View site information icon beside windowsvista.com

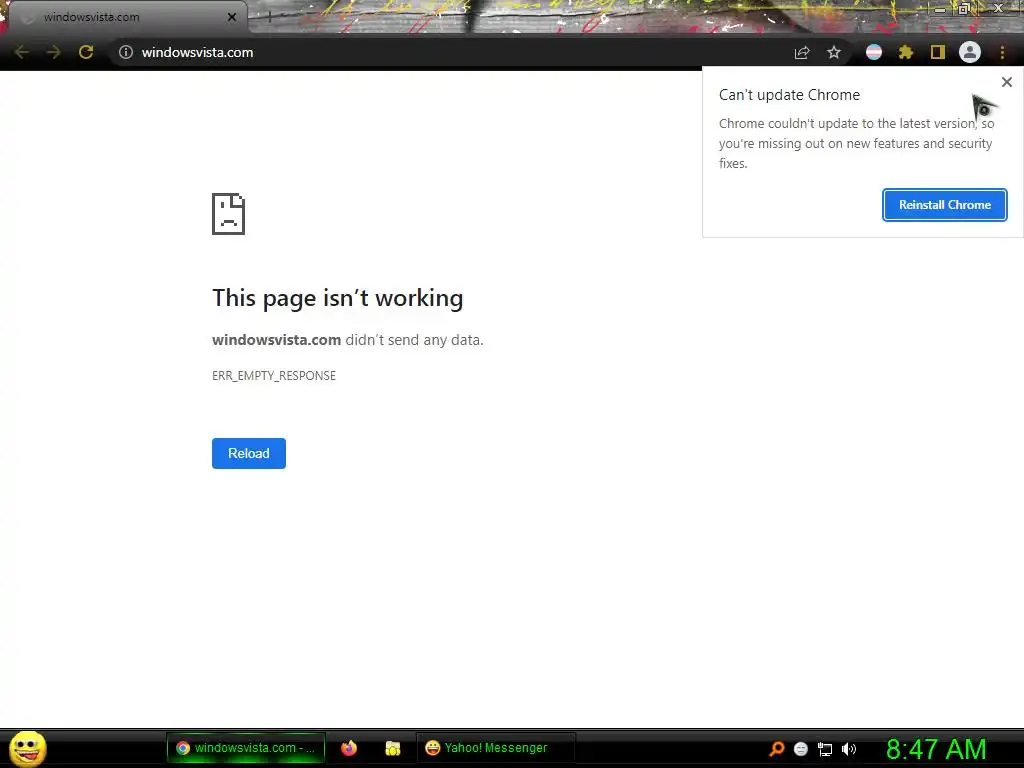pos(126,52)
